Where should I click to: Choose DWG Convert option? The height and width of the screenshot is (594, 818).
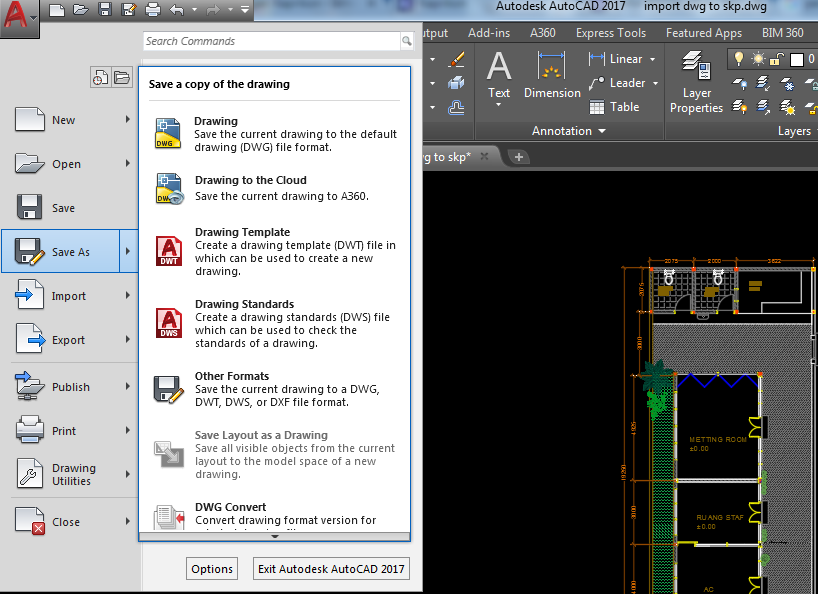click(274, 516)
